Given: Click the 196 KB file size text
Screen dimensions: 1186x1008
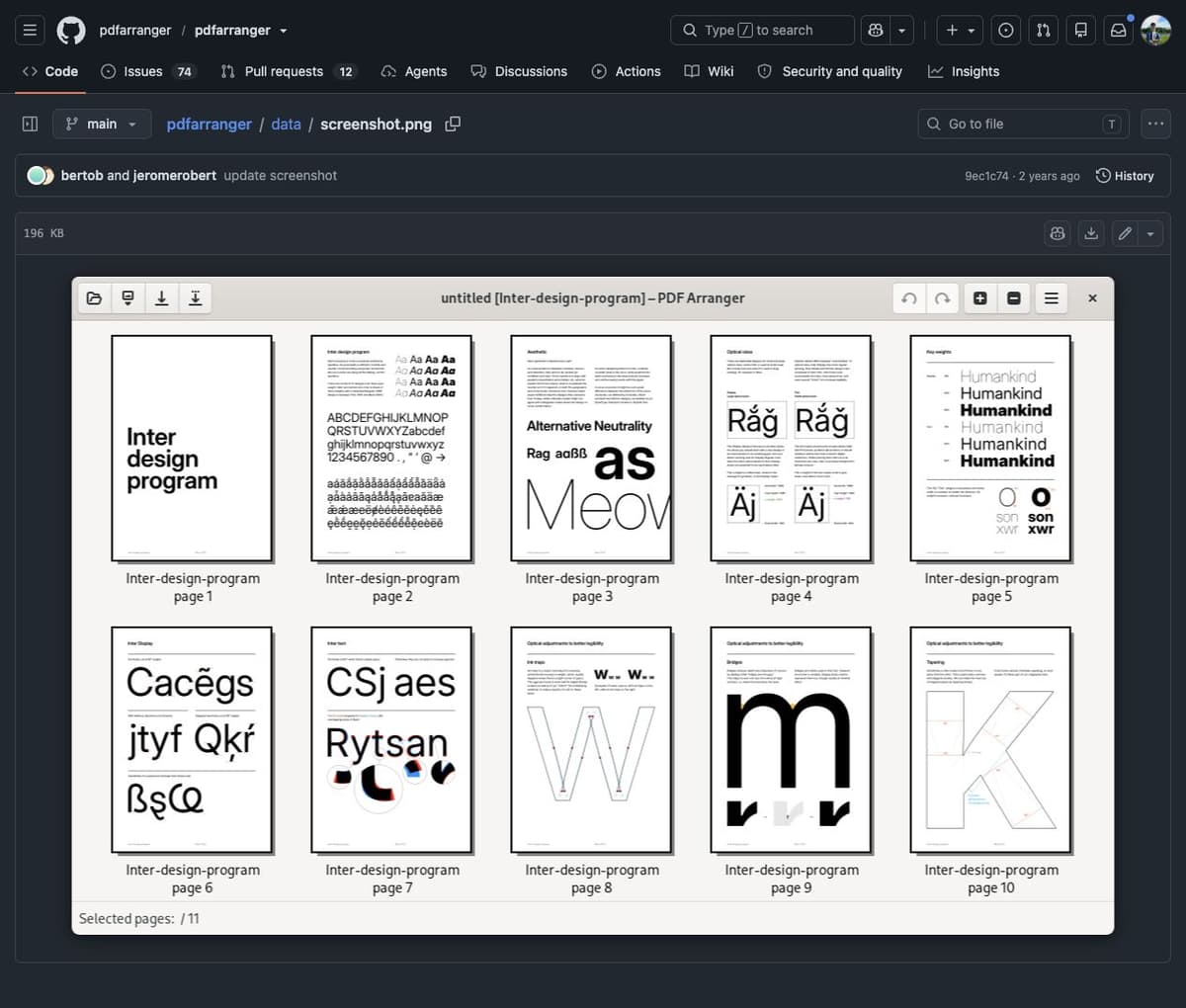Looking at the screenshot, I should click(43, 233).
